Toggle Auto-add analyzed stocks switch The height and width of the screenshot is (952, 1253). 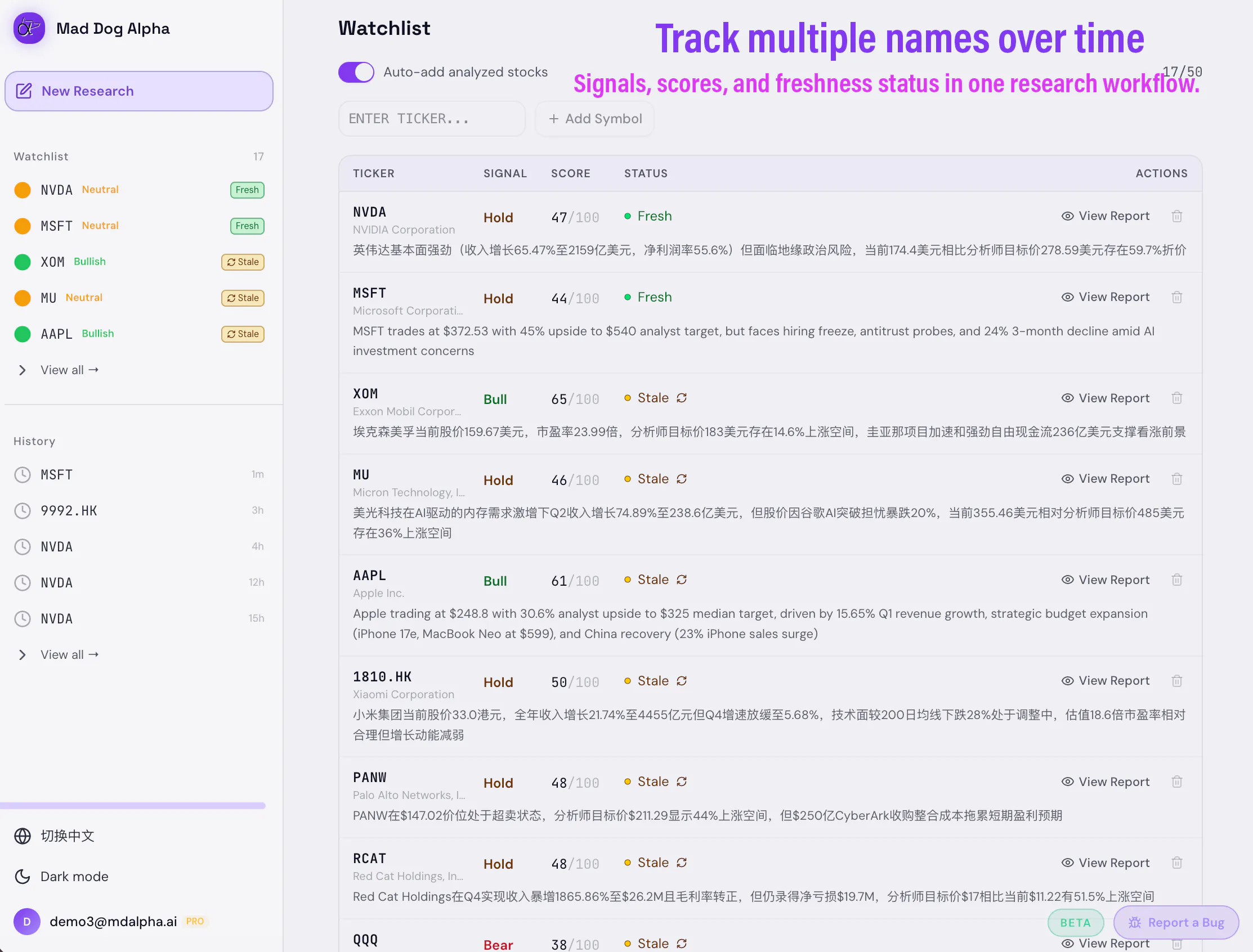click(x=356, y=72)
